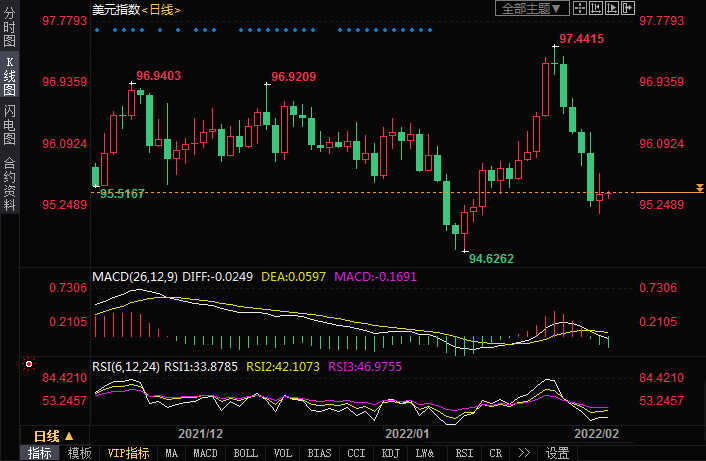Open the 合约资料 side panel
Screen dimensions: 706x461
(9, 185)
